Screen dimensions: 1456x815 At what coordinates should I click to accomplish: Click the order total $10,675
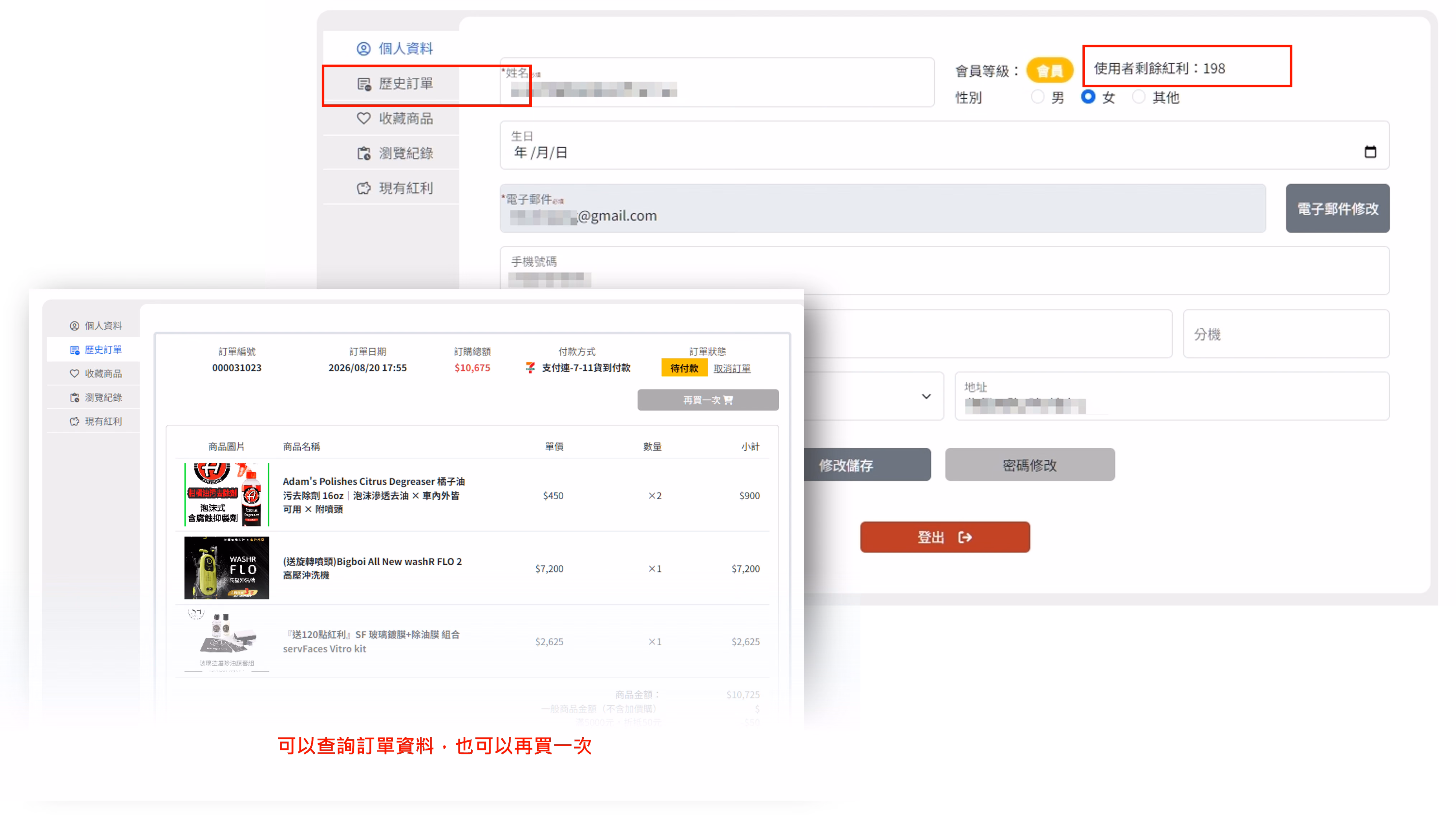tap(473, 368)
